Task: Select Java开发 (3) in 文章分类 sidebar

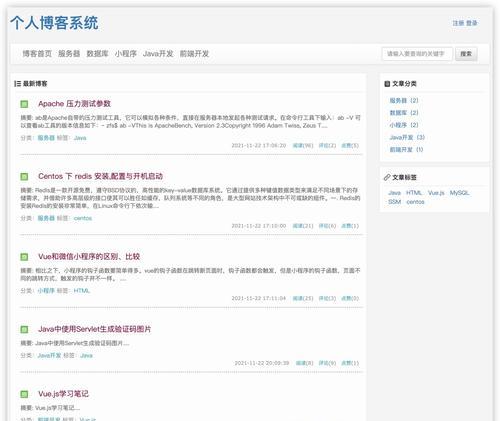Action: click(x=407, y=137)
